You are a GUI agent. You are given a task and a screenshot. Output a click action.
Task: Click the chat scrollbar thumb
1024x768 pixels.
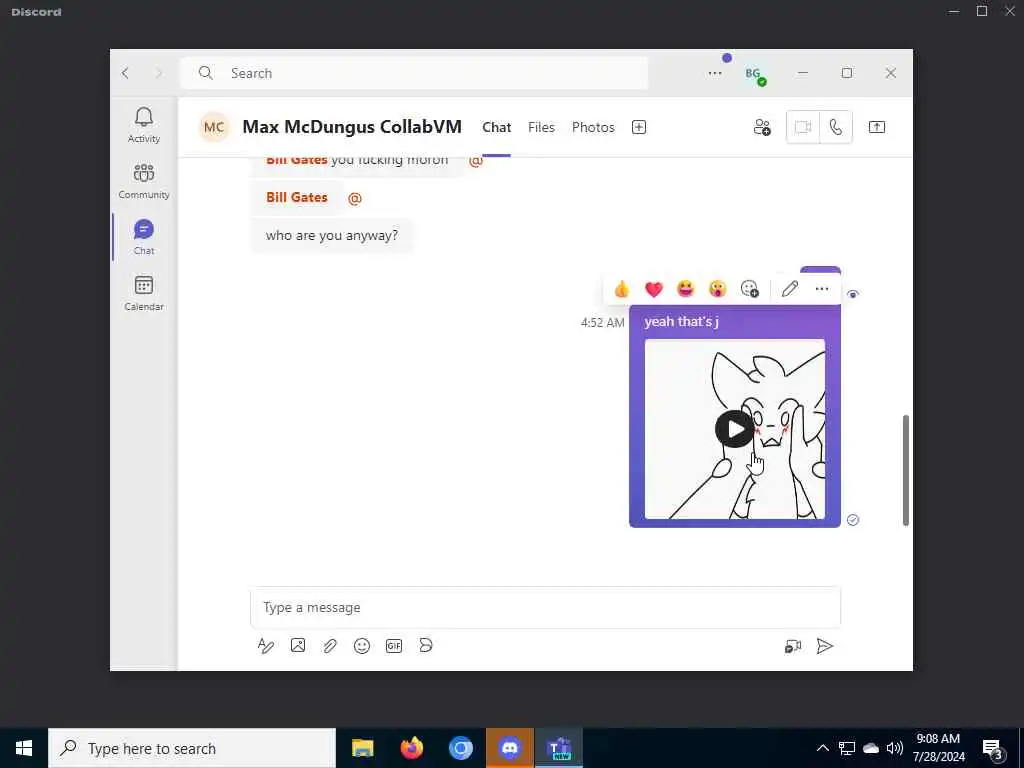pos(906,470)
